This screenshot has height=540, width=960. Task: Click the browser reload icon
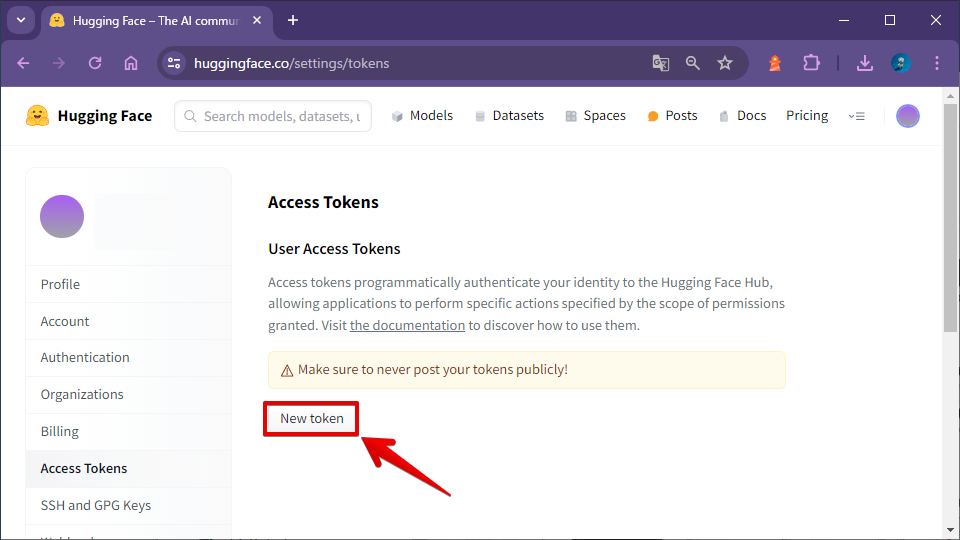pos(95,63)
